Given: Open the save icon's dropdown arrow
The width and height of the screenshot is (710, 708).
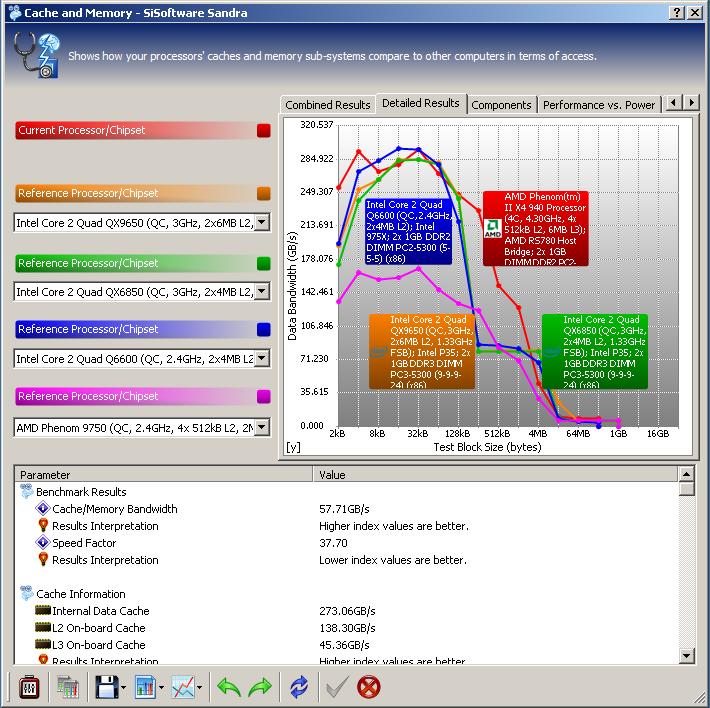Looking at the screenshot, I should 124,688.
